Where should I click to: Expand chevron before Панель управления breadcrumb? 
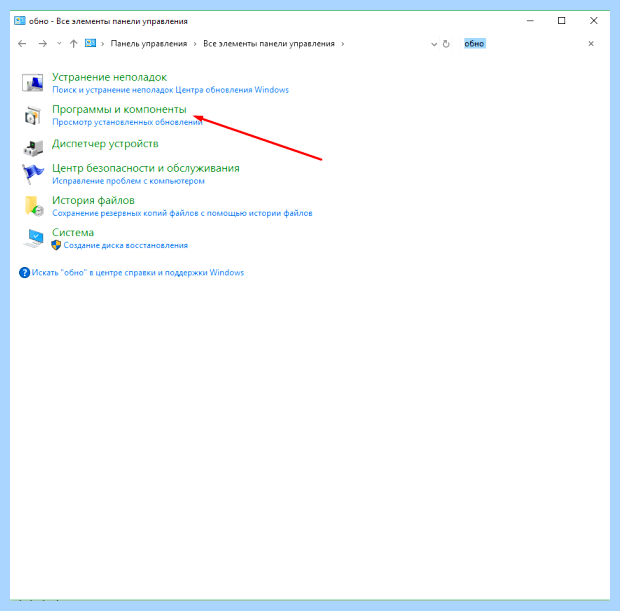click(x=102, y=44)
